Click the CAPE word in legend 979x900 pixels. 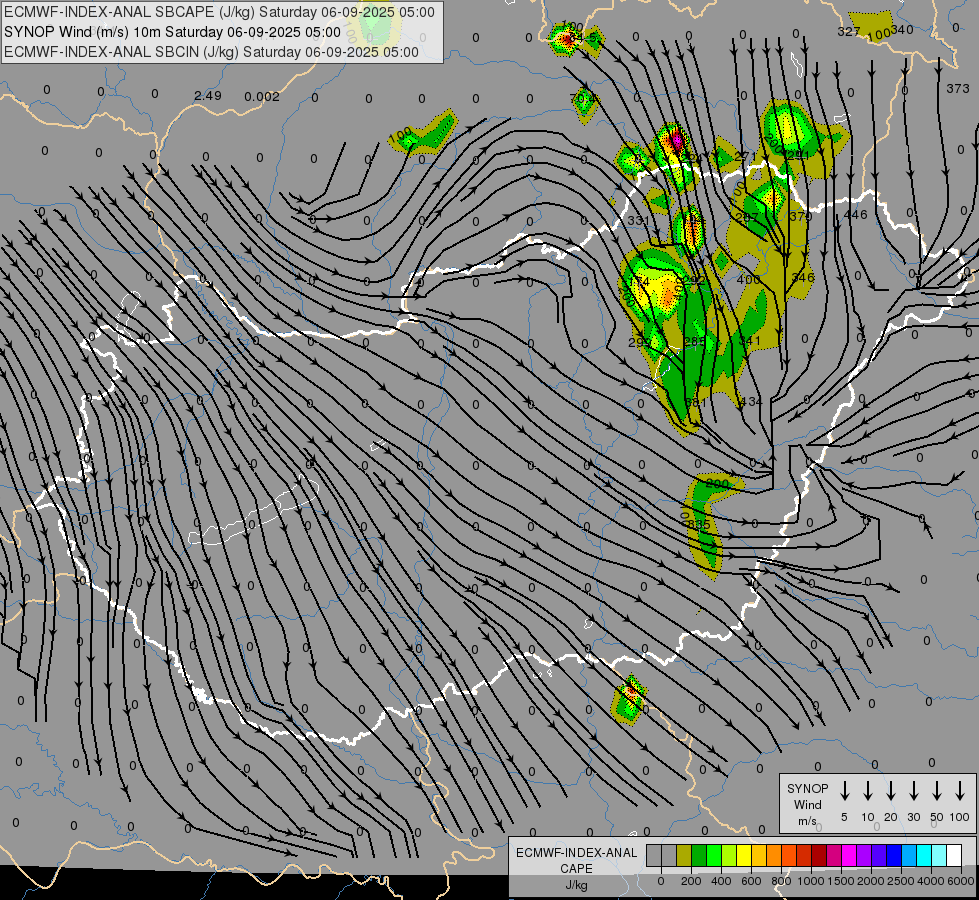pyautogui.click(x=576, y=868)
